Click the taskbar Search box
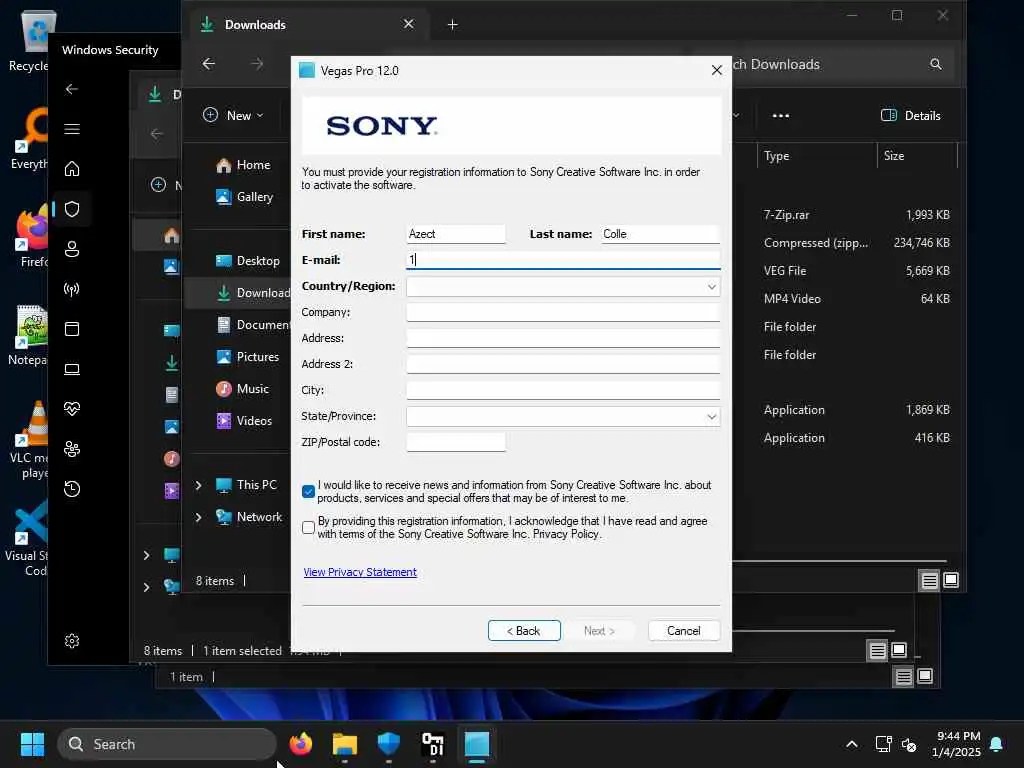 click(x=167, y=744)
